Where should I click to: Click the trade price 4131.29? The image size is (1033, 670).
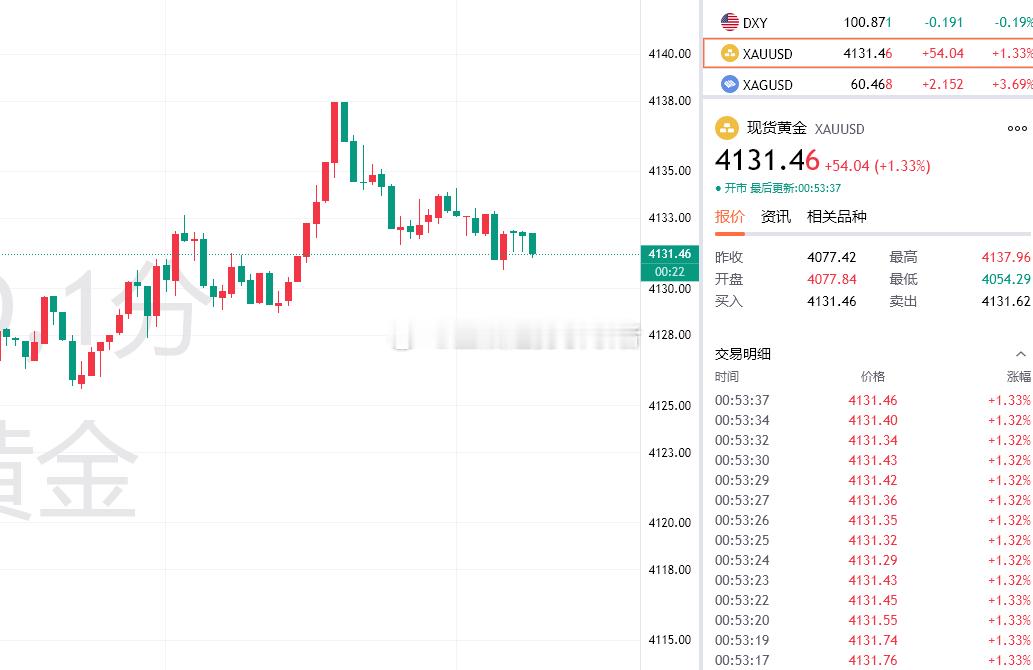pos(873,561)
